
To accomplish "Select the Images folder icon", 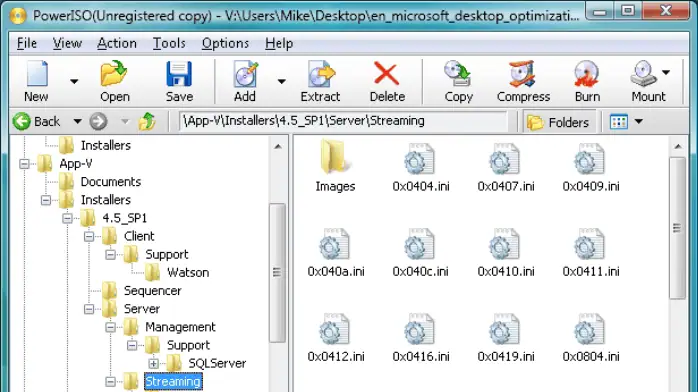I will (x=335, y=166).
